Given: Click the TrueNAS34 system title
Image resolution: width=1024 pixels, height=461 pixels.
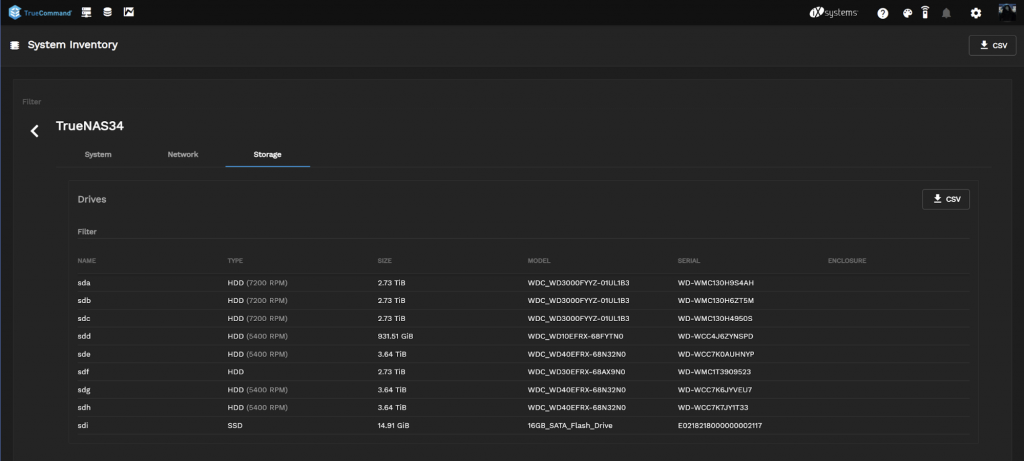Looking at the screenshot, I should (89, 126).
